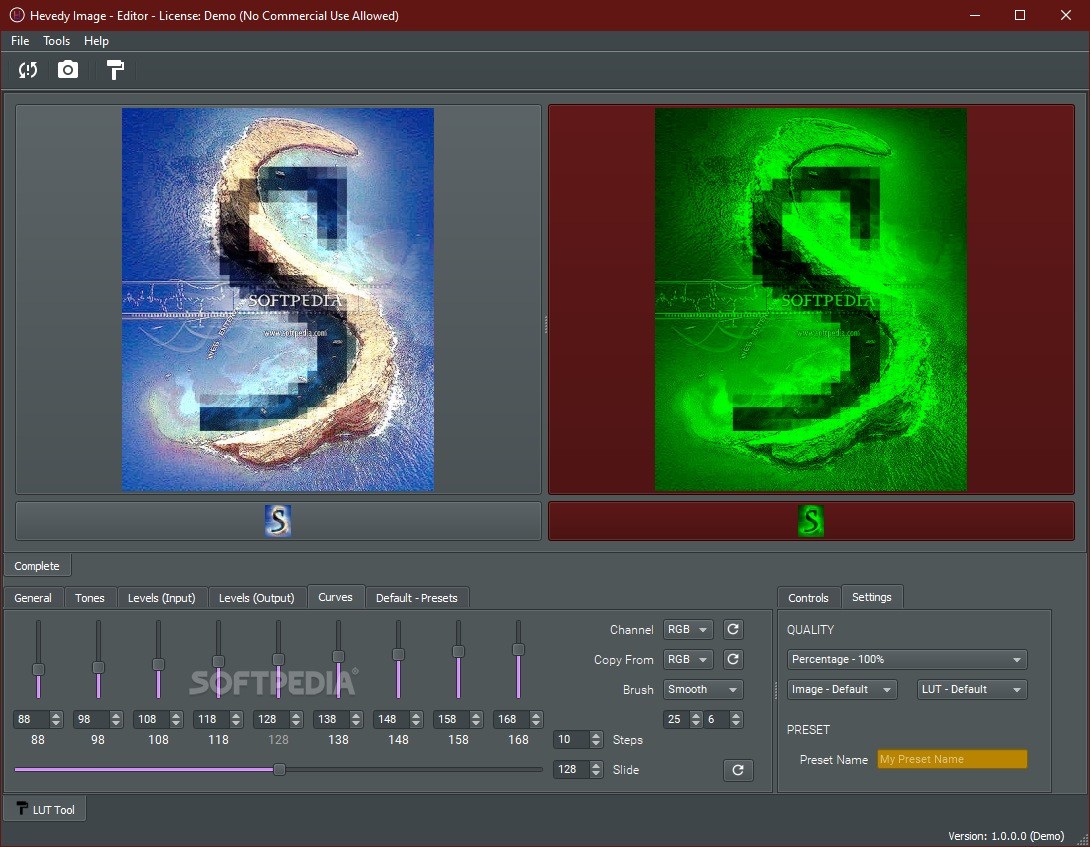Screen dimensions: 1090x847
Task: Expand the Image - Default dropdown
Action: (x=842, y=689)
